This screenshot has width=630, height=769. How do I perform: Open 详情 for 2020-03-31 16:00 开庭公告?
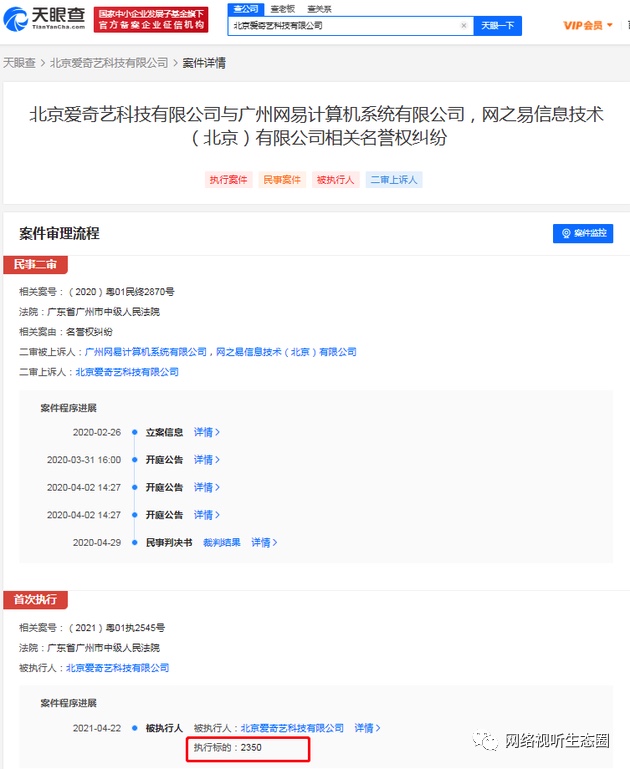coord(207,460)
